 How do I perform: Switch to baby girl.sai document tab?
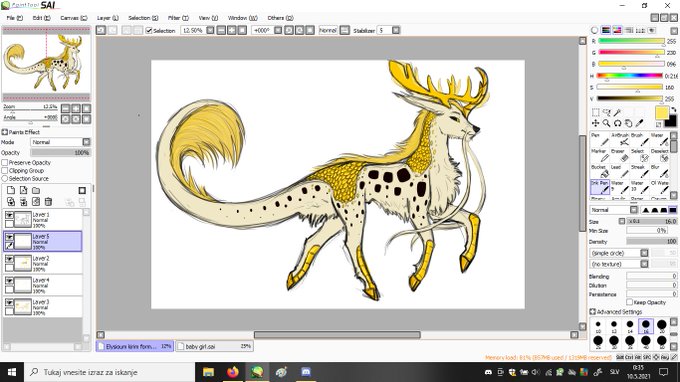(x=214, y=346)
